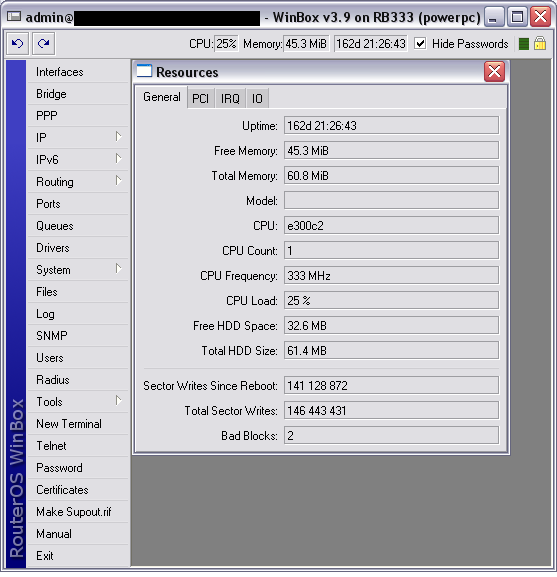Click the toolbar Memory 45.3 MiB indicator
The image size is (557, 577).
(306, 44)
